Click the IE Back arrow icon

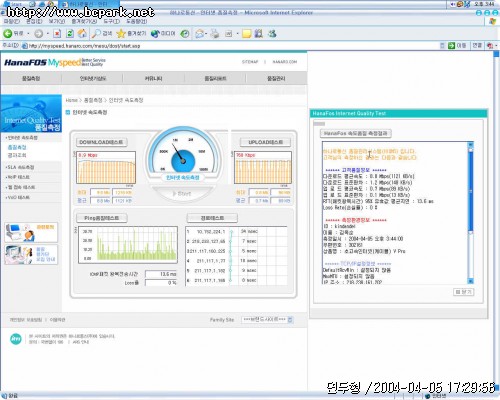coord(8,34)
